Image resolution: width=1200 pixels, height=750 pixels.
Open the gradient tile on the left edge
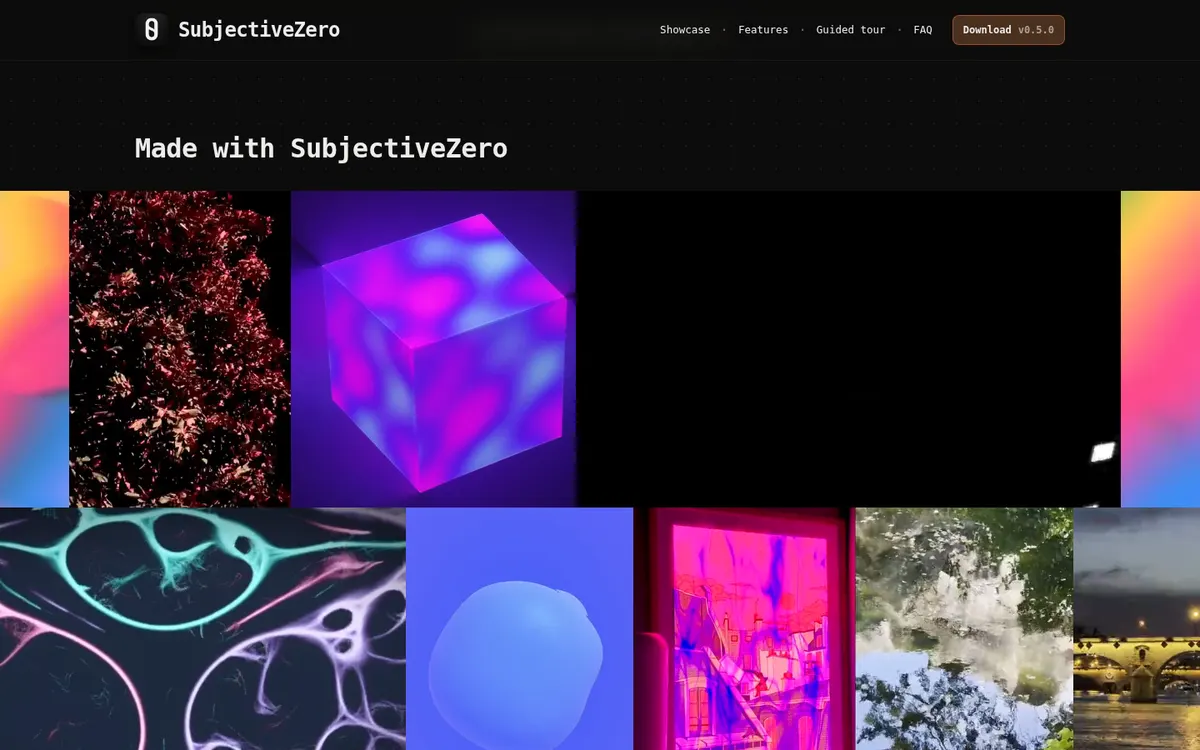(x=34, y=349)
